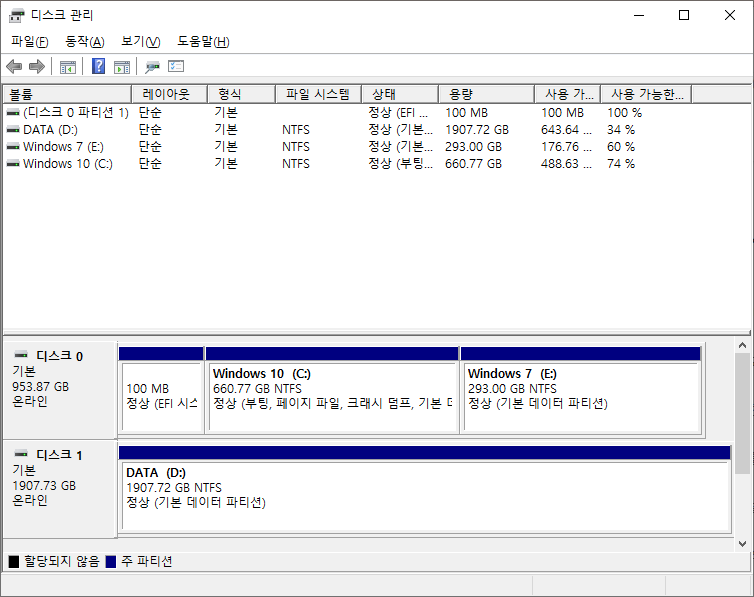Open the properties checklist toolbar icon
The height and width of the screenshot is (597, 754).
[x=176, y=66]
